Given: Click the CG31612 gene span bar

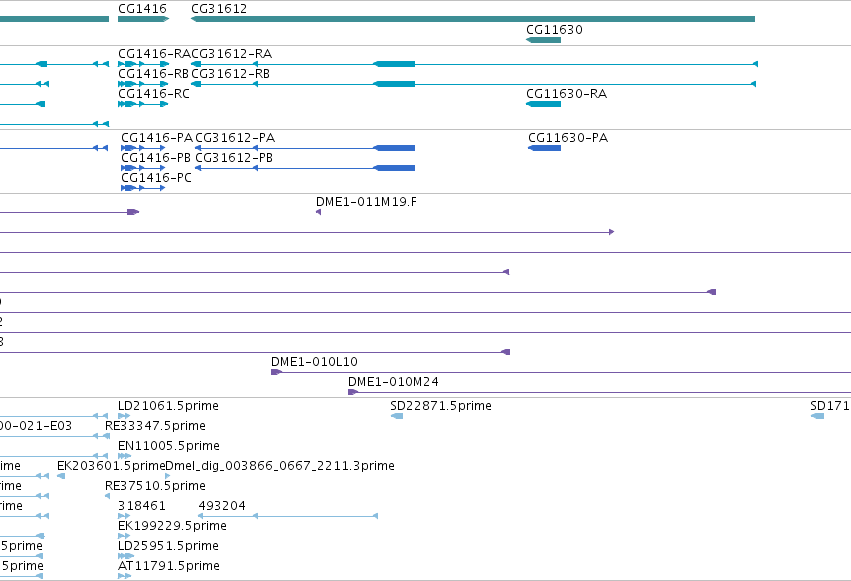Looking at the screenshot, I should 473,19.
